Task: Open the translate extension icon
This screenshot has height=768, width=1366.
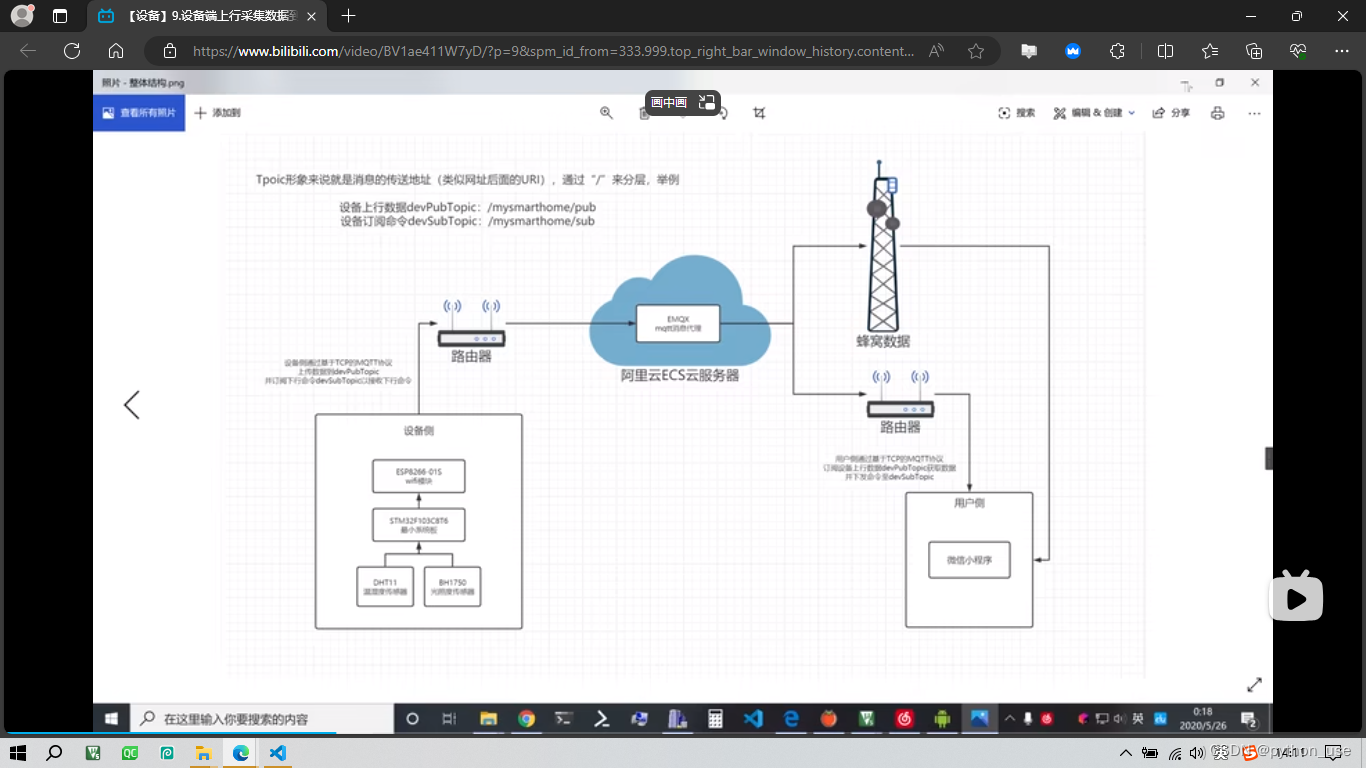Action: (x=1029, y=51)
